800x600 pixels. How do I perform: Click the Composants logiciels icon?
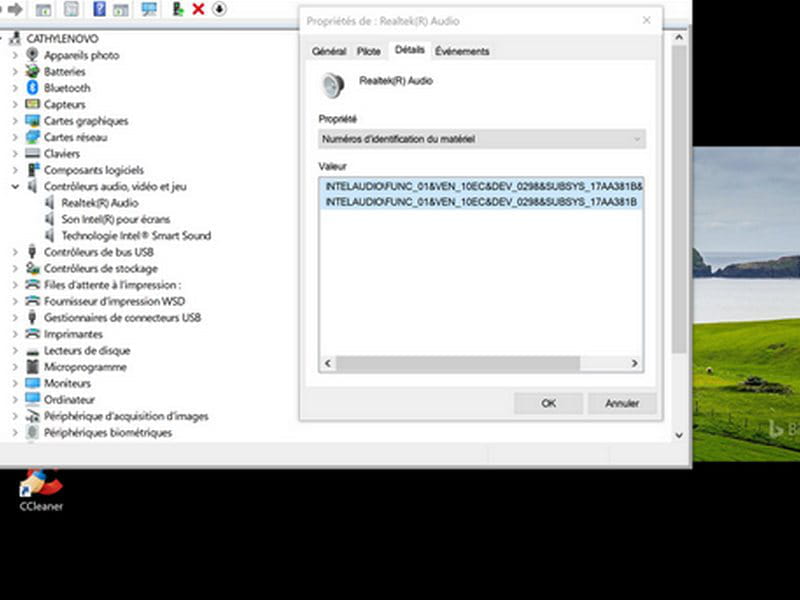(33, 169)
